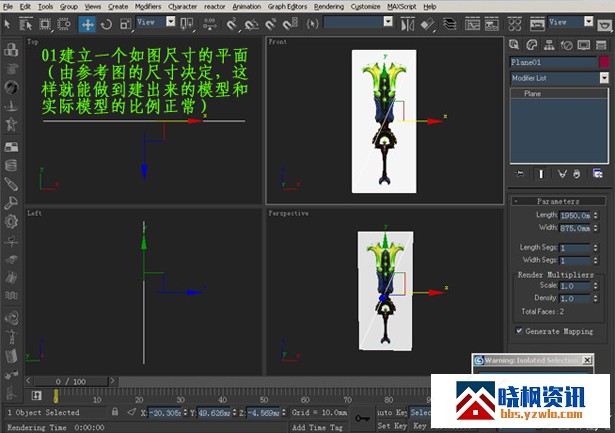Viewport: 615px width, 433px height.
Task: Choose Rectangular Selection Region tool
Action: pos(45,24)
